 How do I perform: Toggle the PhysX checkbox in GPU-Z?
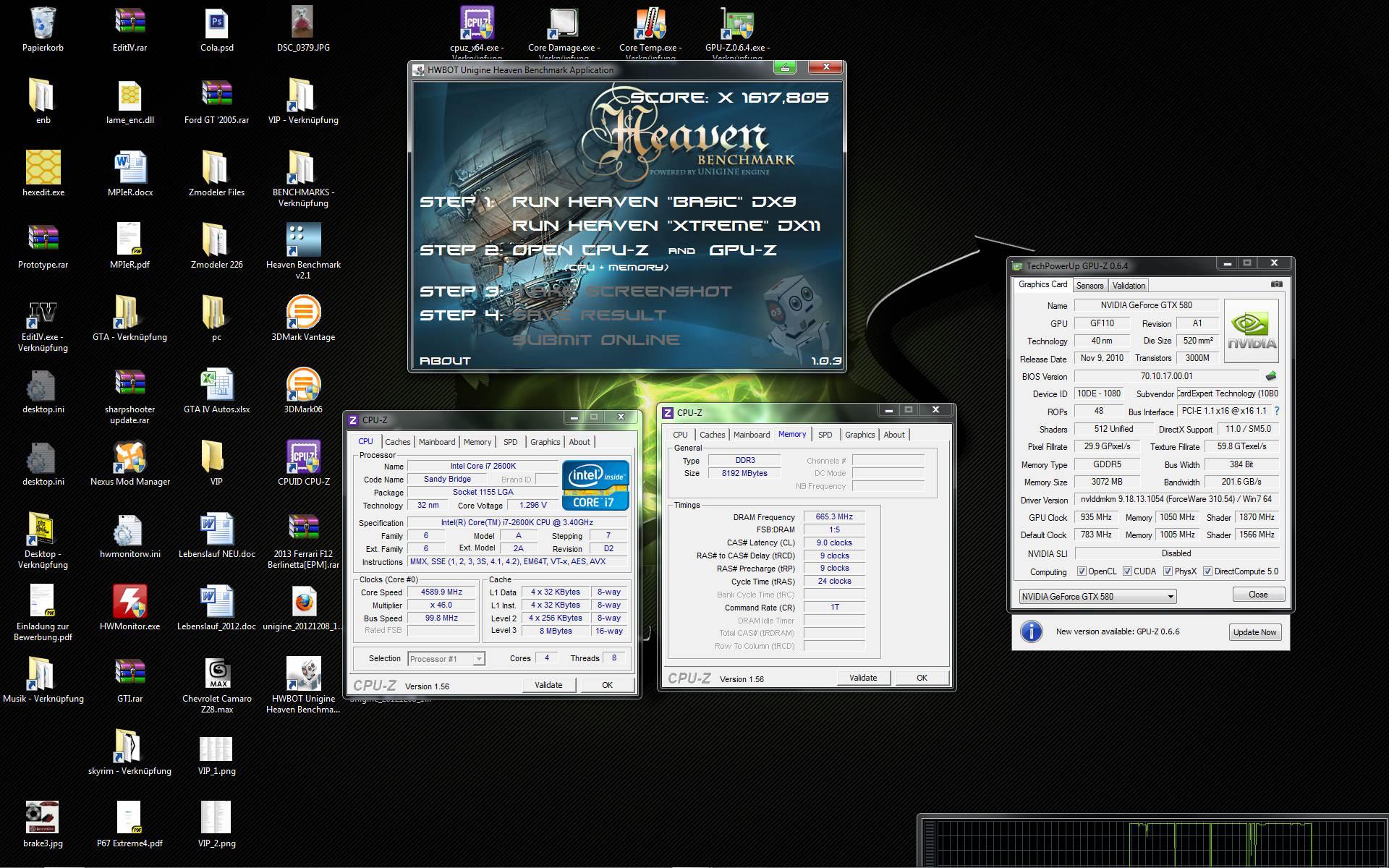pos(1168,571)
